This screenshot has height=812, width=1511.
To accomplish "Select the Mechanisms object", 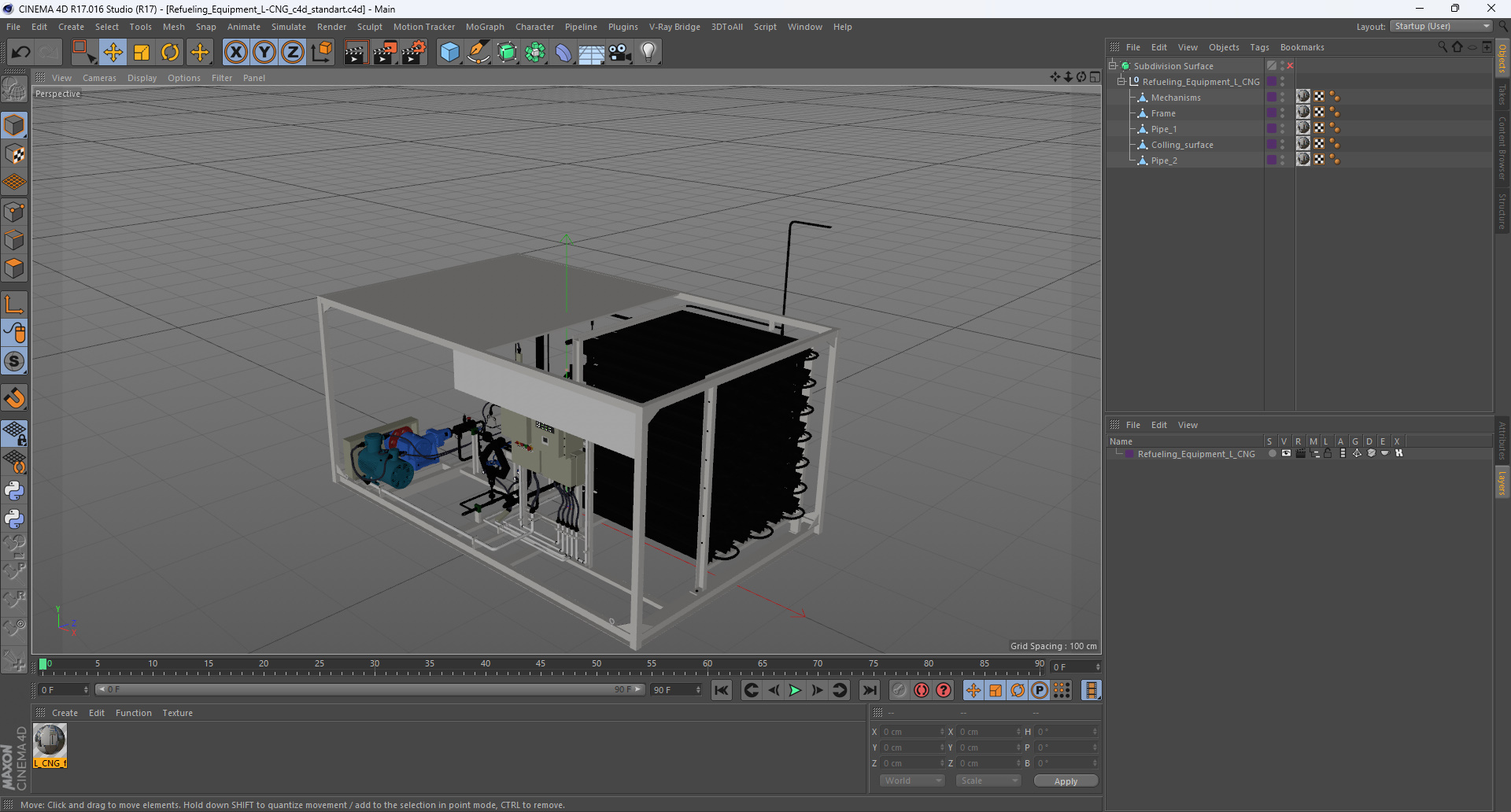I will pos(1176,98).
